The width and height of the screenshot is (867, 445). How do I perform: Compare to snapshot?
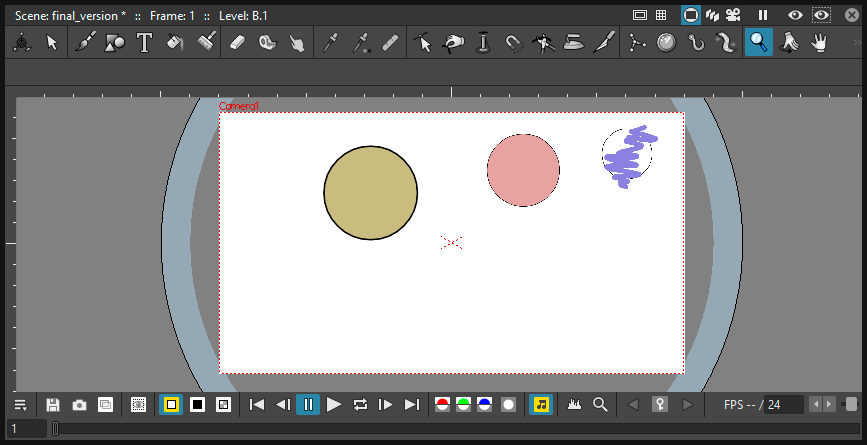click(105, 405)
